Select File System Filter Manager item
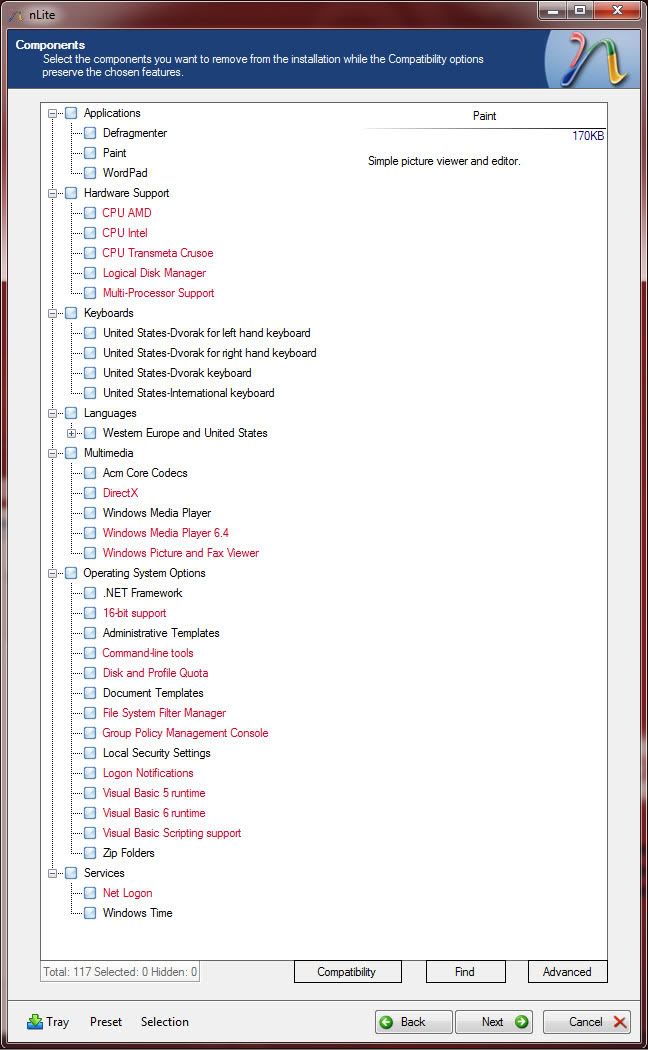This screenshot has height=1050, width=648. click(164, 713)
